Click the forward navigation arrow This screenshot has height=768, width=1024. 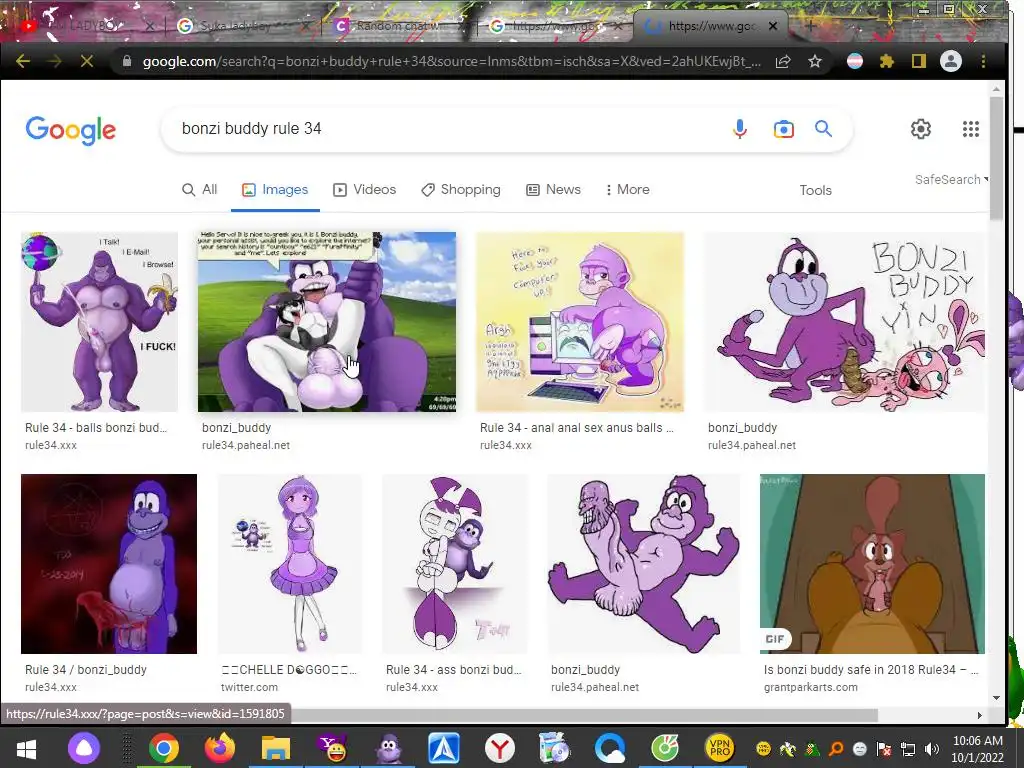55,61
